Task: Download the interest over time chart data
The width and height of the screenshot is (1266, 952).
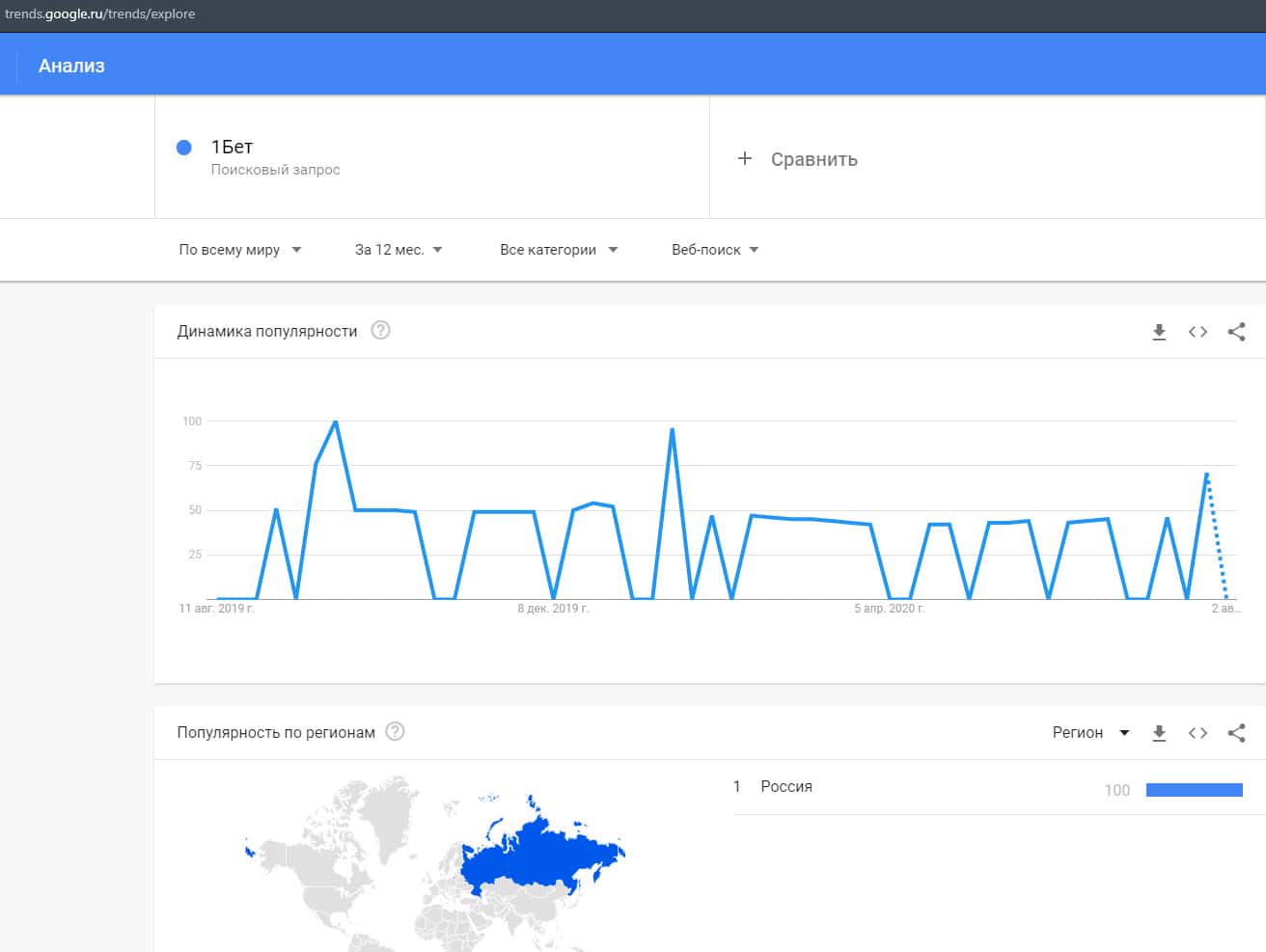Action: click(x=1159, y=332)
